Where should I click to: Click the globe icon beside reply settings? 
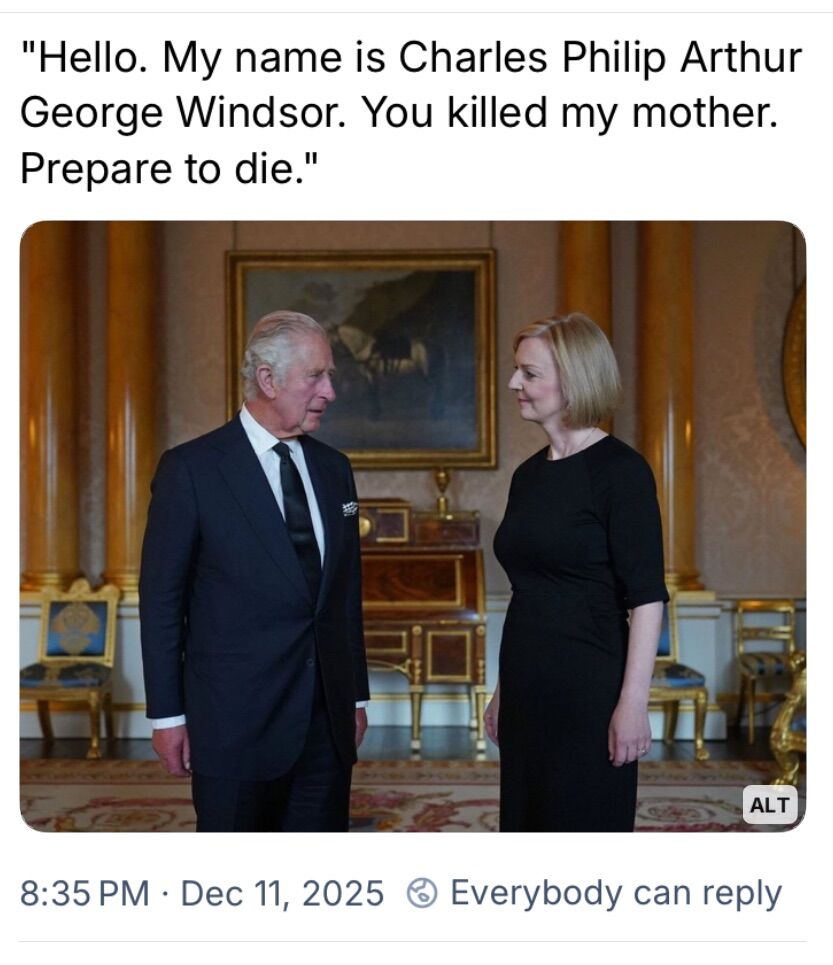421,893
